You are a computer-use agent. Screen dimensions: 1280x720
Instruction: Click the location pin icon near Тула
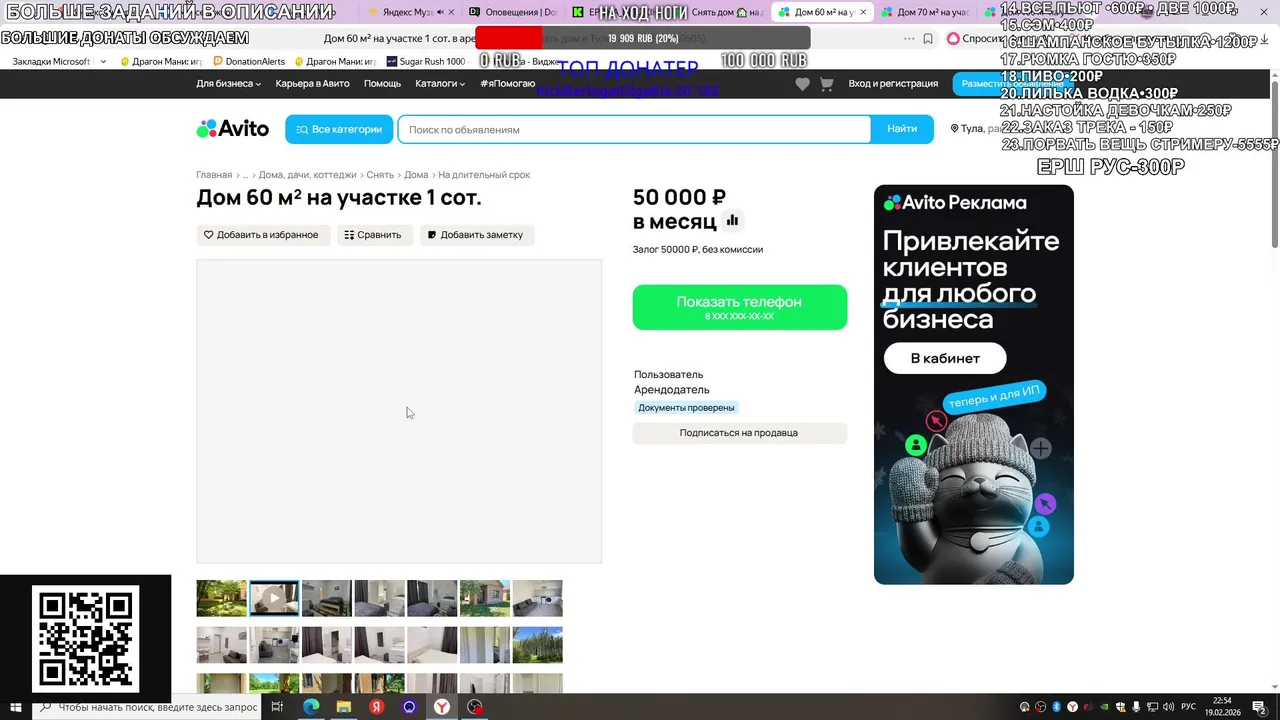click(954, 129)
